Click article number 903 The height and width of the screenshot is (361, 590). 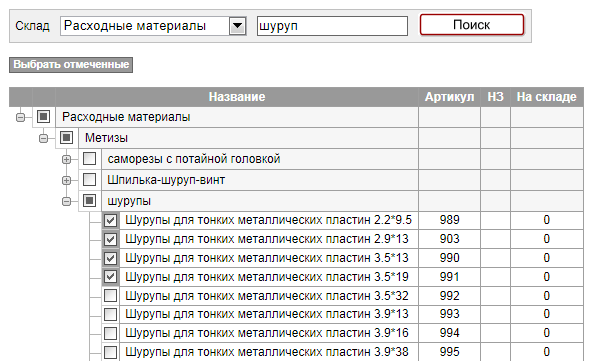point(450,239)
